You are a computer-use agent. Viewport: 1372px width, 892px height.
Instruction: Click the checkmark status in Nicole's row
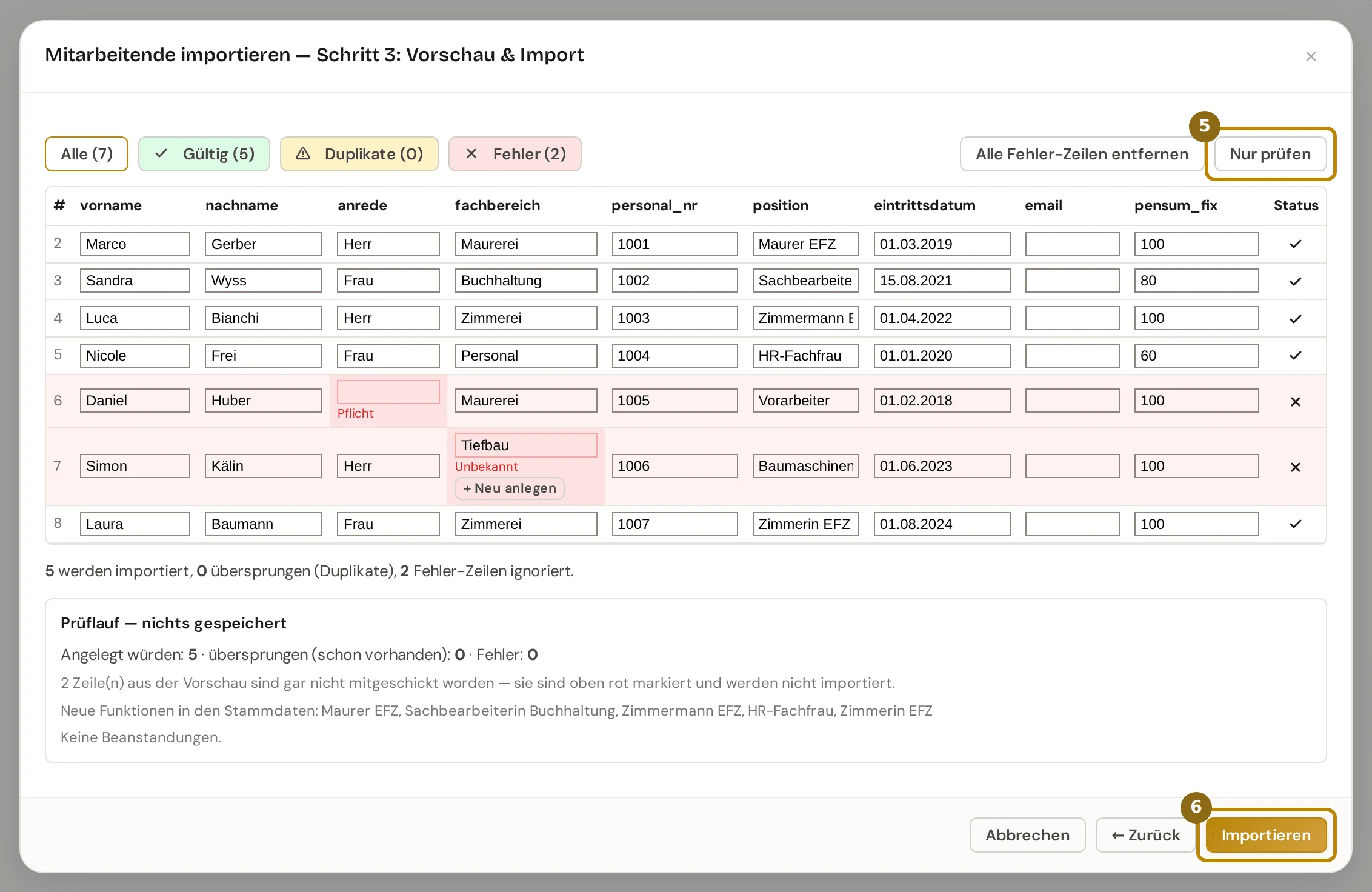click(1296, 356)
